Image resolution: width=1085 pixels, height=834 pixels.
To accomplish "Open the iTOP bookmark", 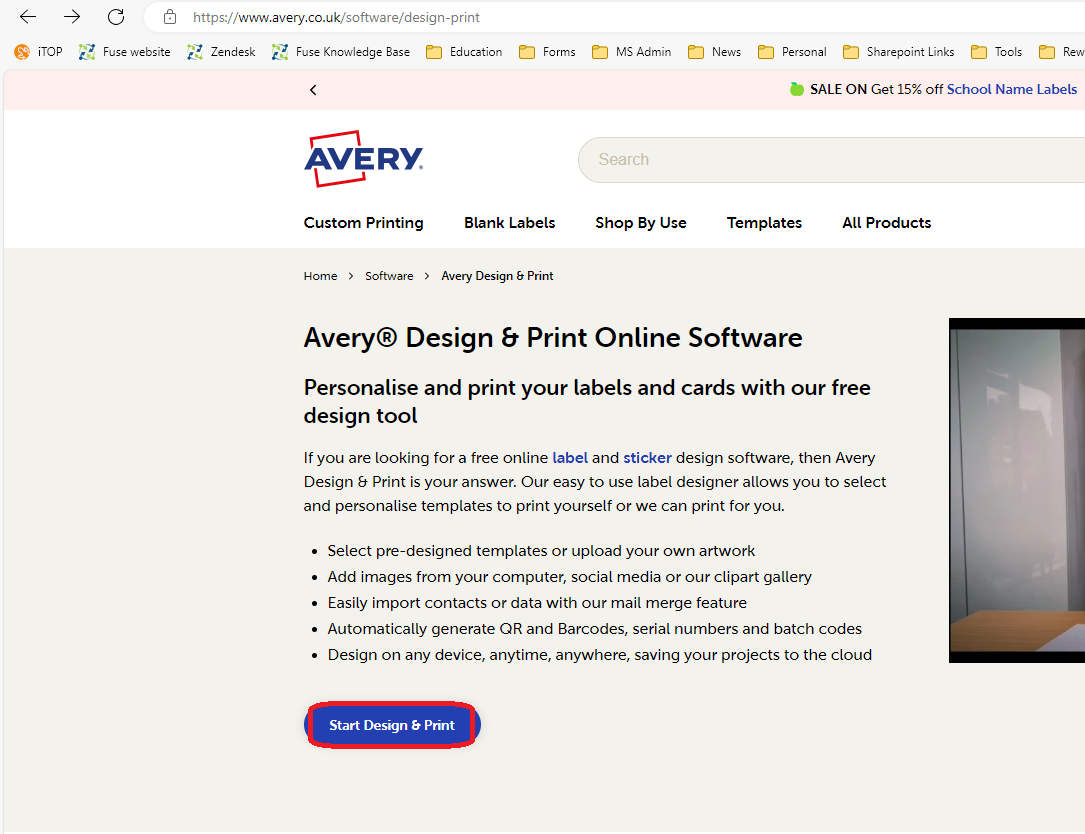I will (39, 52).
